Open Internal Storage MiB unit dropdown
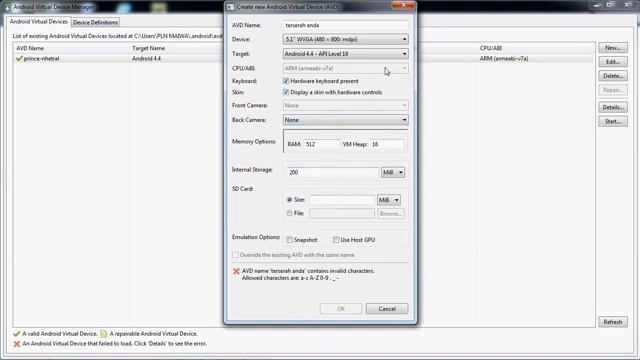Screen dimensions: 640x360 pyautogui.click(x=393, y=172)
